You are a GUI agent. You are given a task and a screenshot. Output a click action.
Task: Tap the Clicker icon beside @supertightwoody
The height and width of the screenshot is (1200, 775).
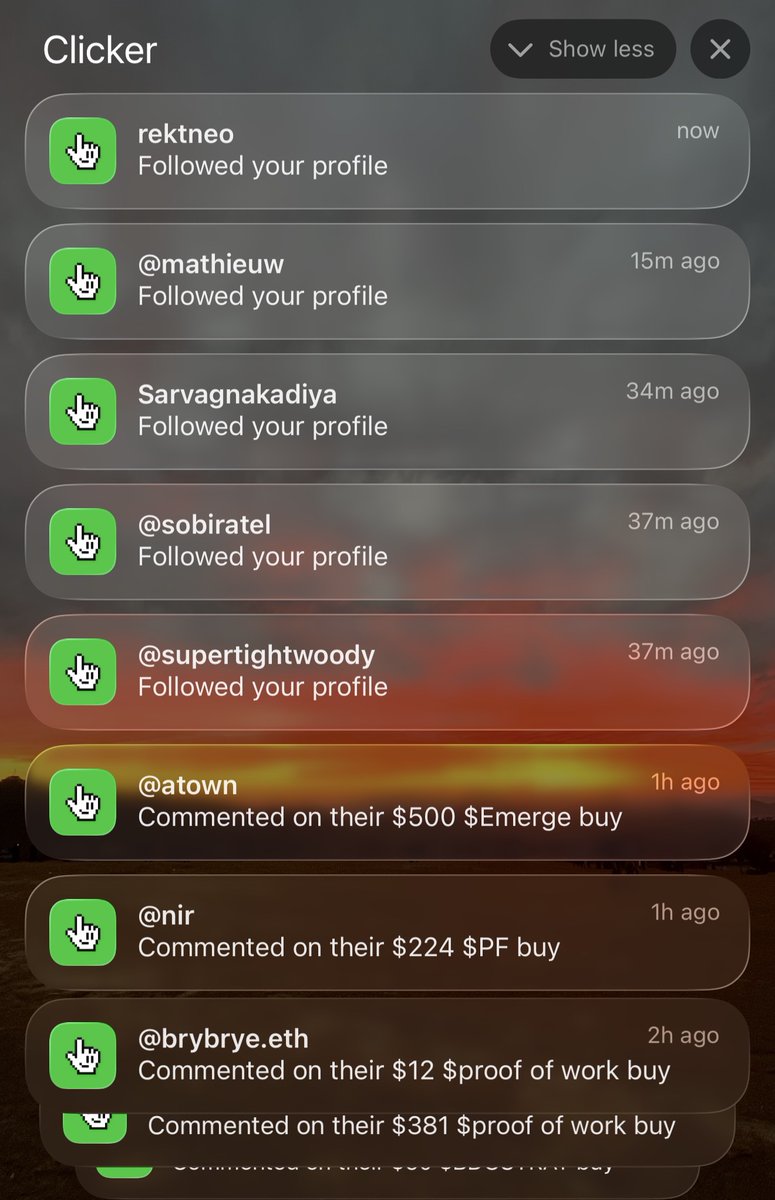click(83, 671)
